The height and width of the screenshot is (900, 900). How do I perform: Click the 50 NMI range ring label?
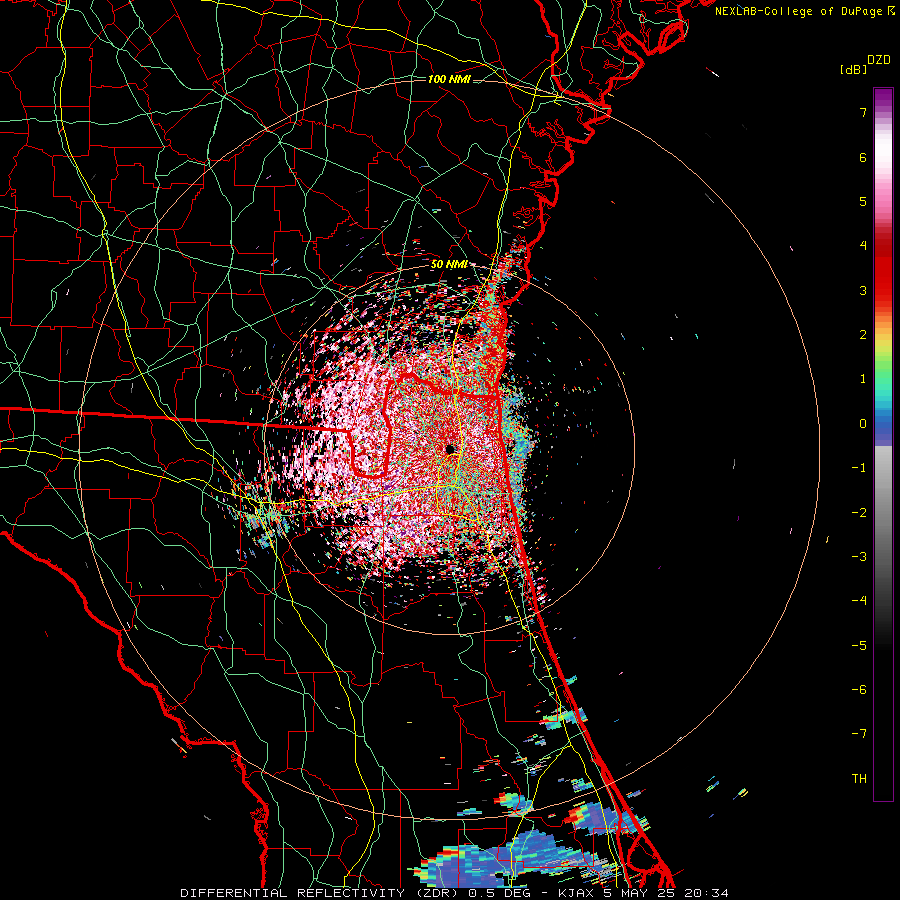point(449,264)
